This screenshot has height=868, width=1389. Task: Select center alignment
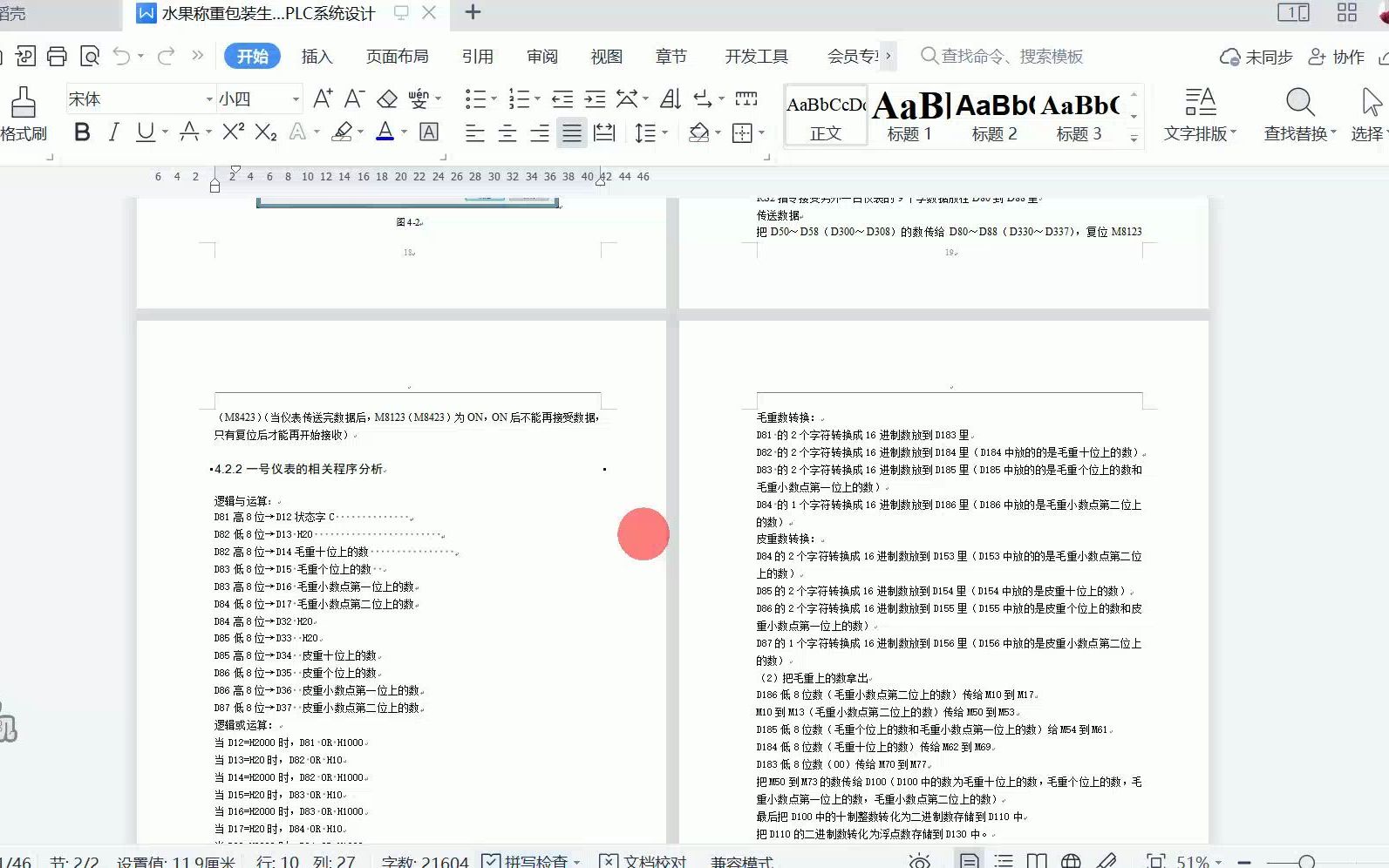pyautogui.click(x=507, y=132)
